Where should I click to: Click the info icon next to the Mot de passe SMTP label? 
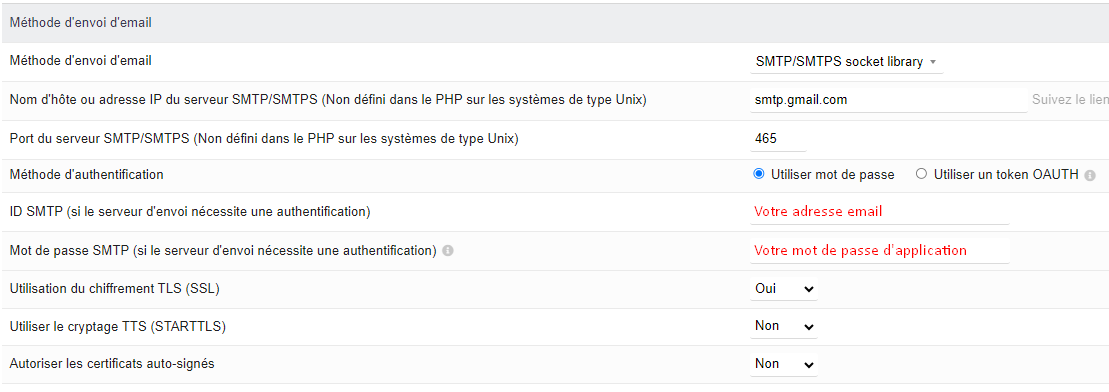click(447, 250)
